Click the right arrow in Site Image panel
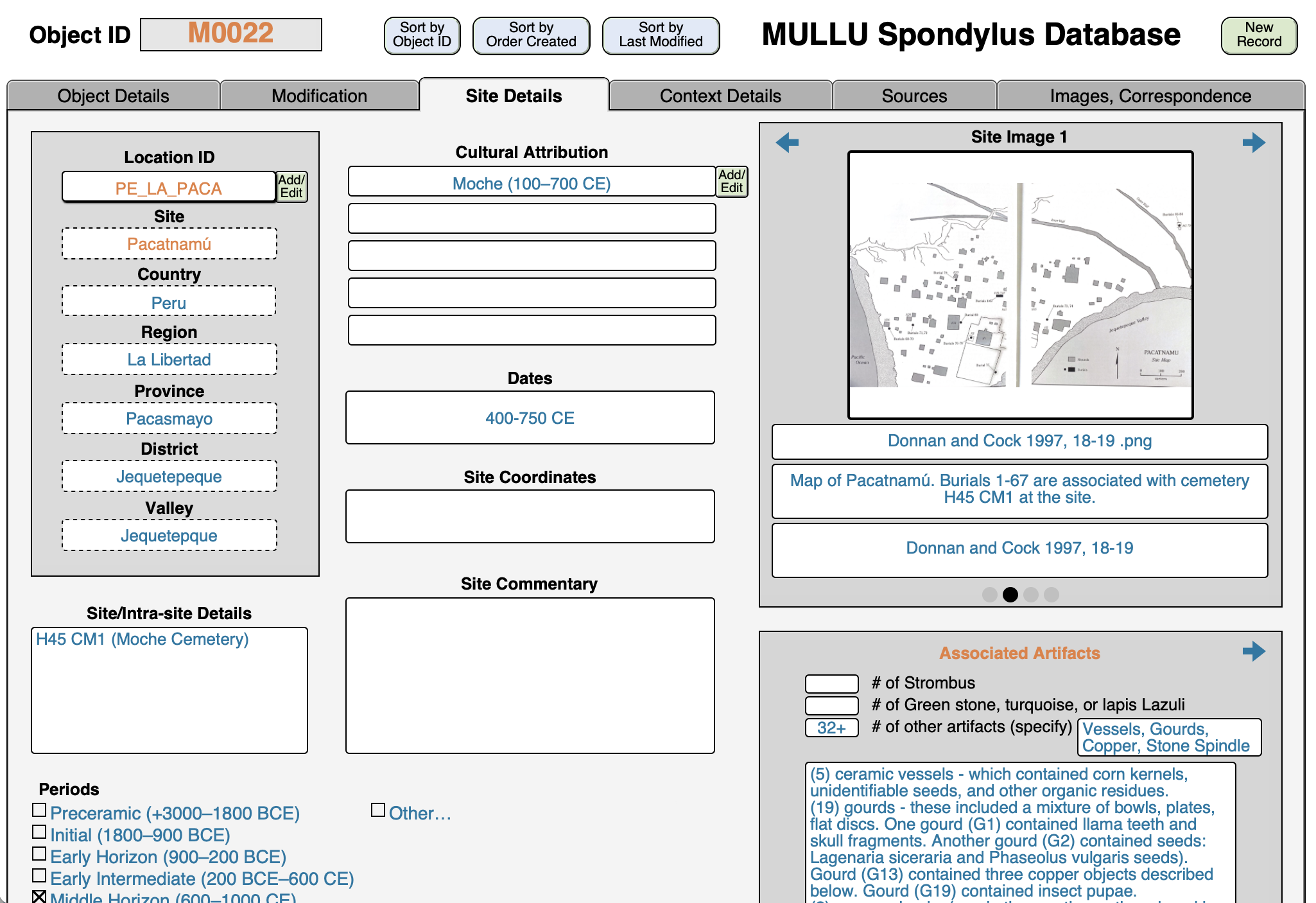The image size is (1316, 903). [x=1253, y=142]
